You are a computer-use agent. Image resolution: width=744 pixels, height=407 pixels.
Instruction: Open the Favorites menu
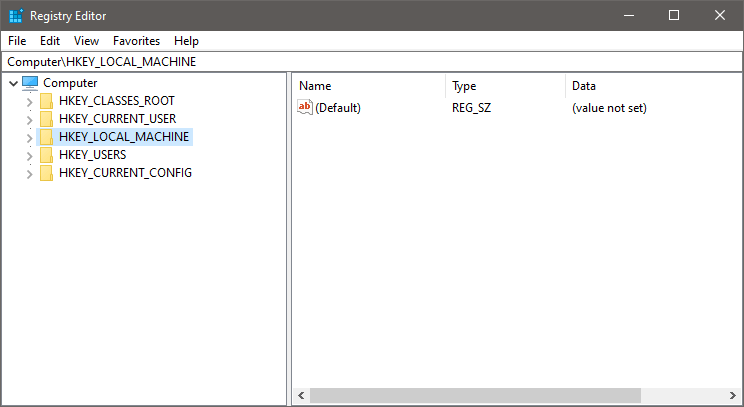tap(136, 41)
